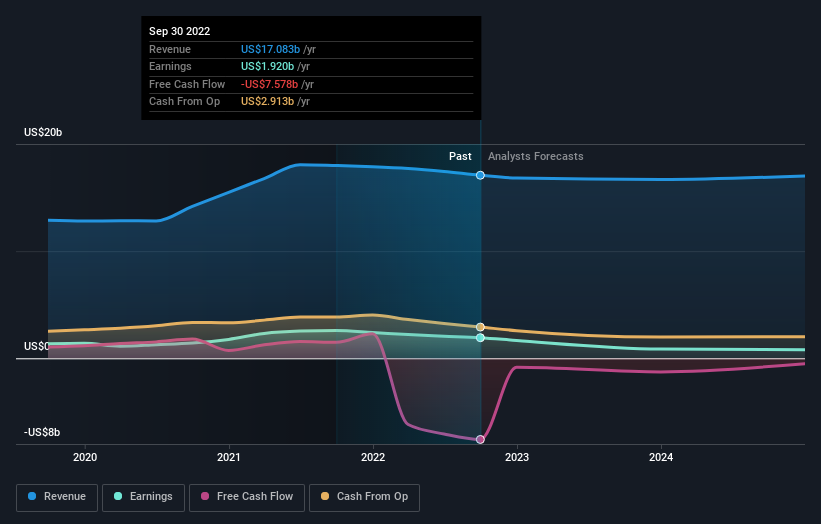Click the US$1.920b earnings value
Viewport: 821px width, 524px height.
point(268,66)
